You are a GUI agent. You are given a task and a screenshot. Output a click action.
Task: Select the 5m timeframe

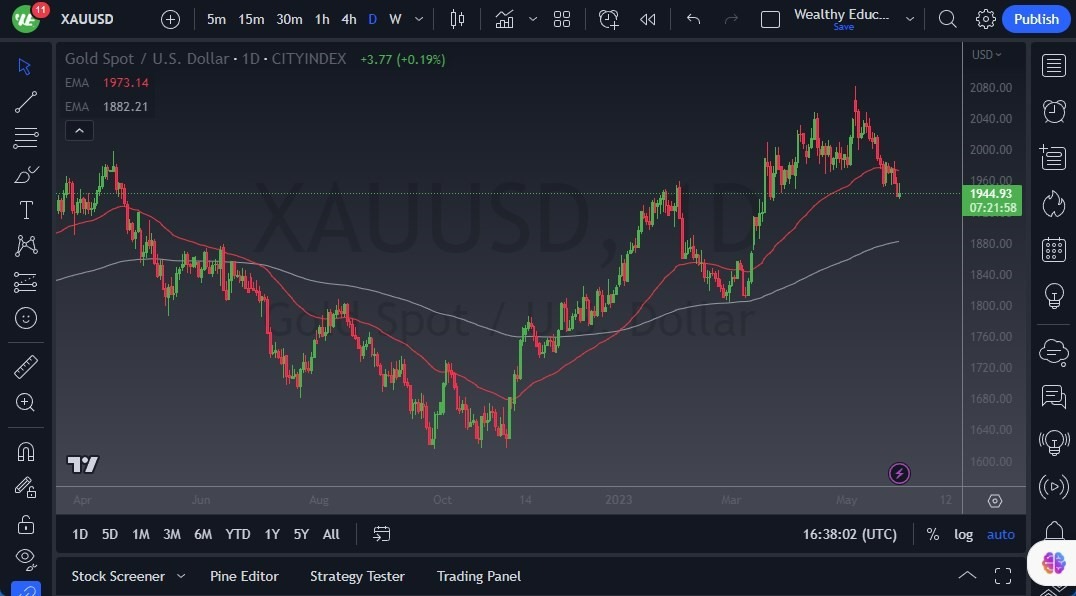click(x=216, y=19)
